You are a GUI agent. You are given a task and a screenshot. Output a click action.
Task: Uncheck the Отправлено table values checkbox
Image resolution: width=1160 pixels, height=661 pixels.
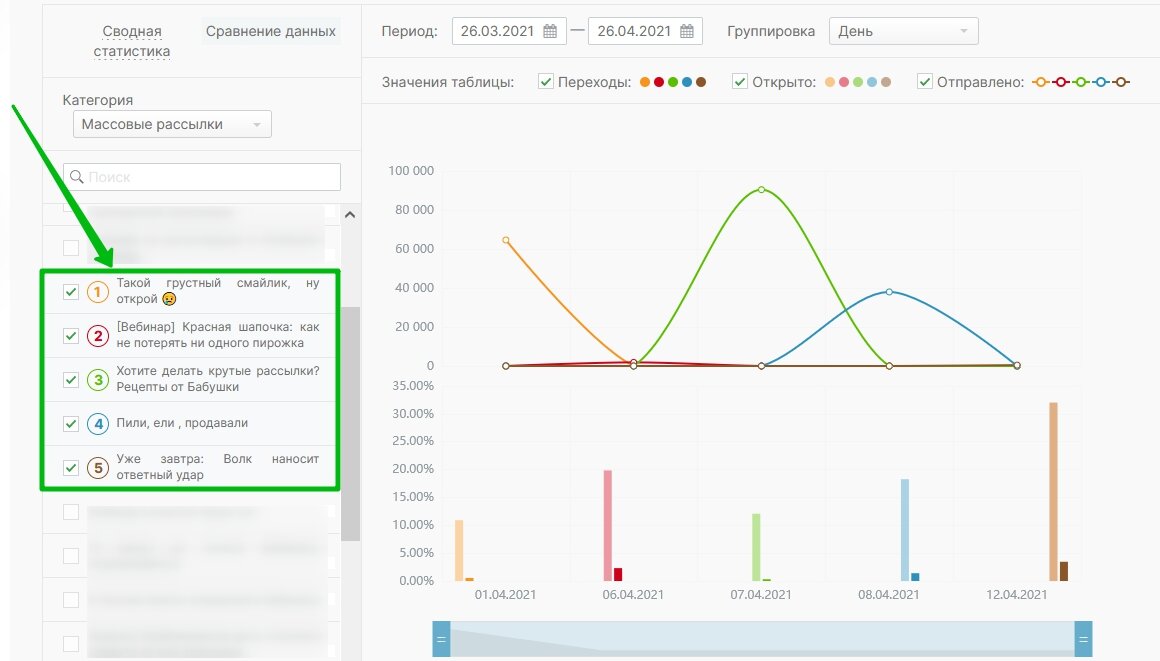click(925, 81)
